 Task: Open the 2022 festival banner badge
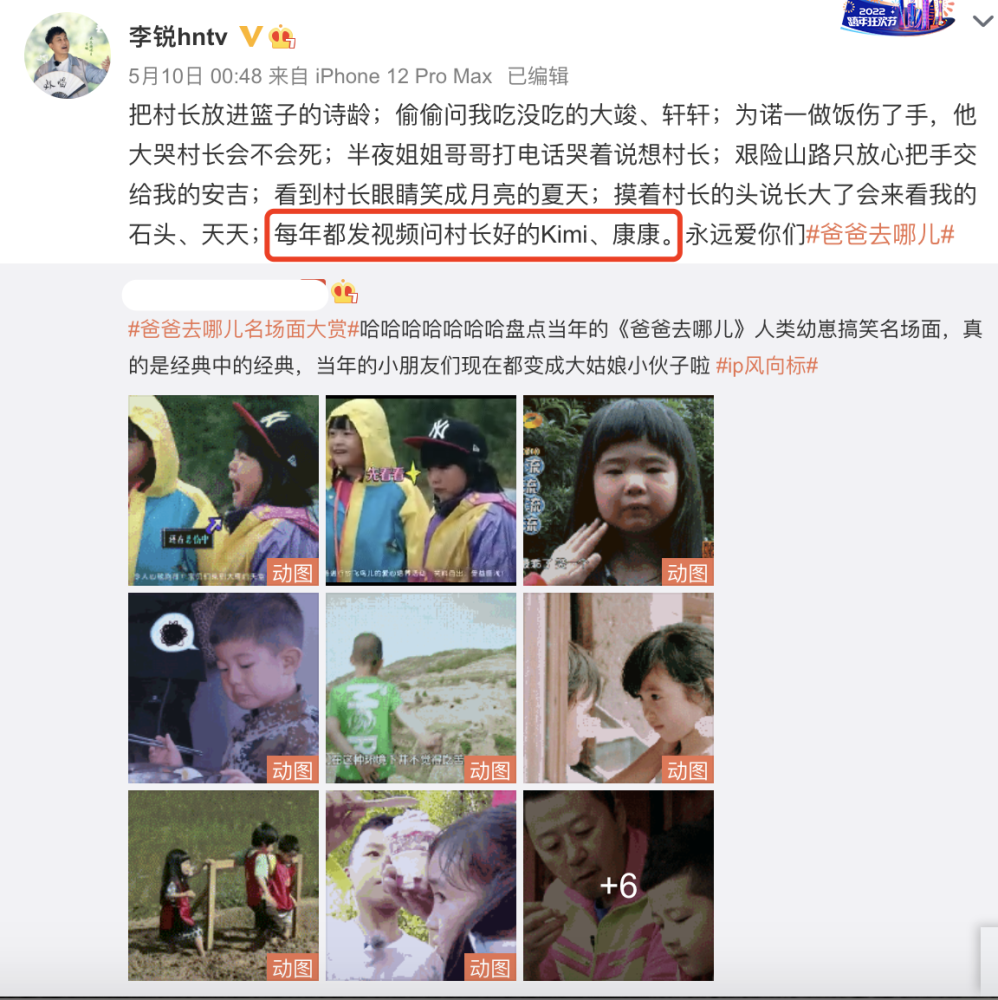click(x=898, y=17)
